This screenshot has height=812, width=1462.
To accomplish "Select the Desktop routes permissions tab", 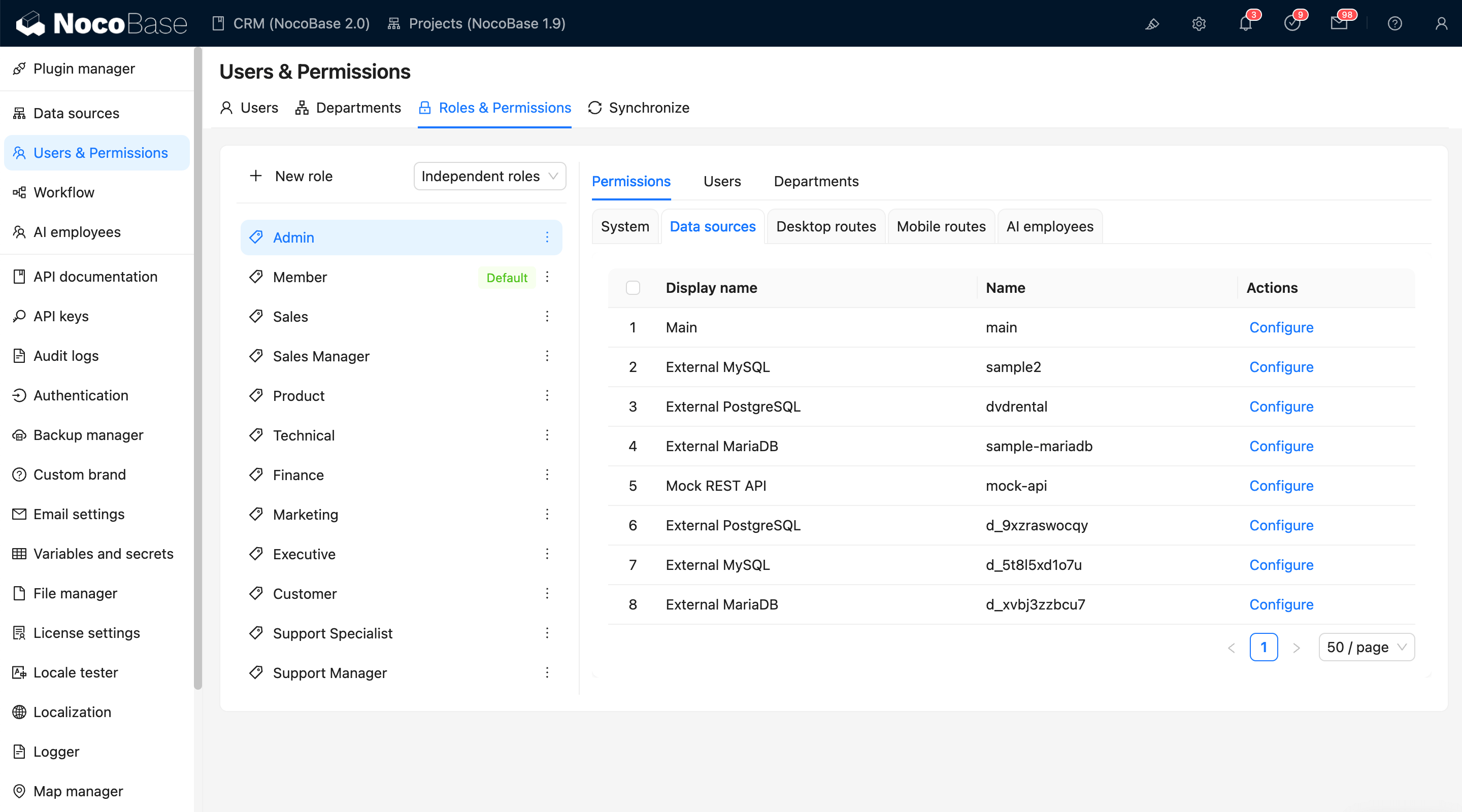I will tap(826, 226).
